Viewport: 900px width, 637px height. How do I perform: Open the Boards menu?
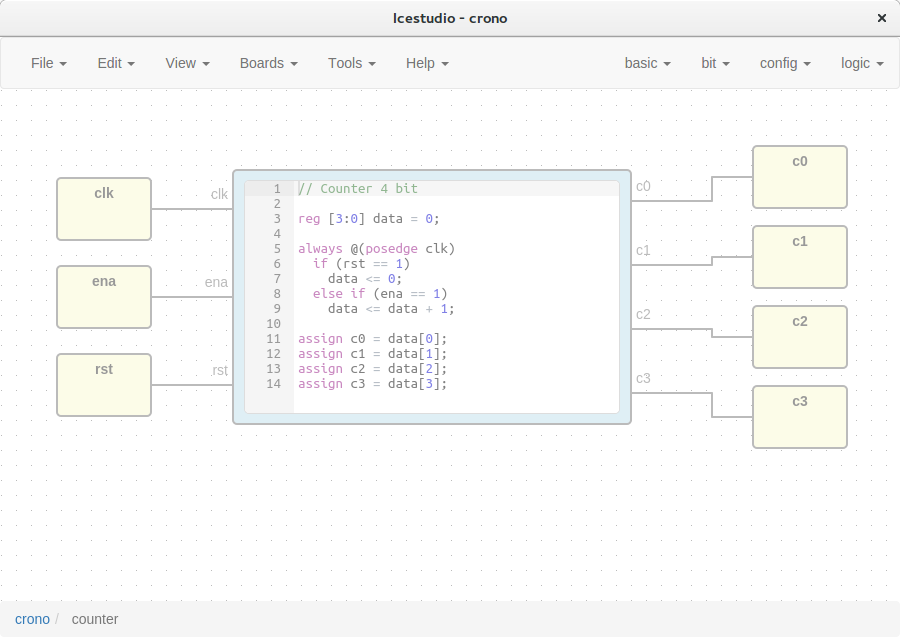(269, 63)
